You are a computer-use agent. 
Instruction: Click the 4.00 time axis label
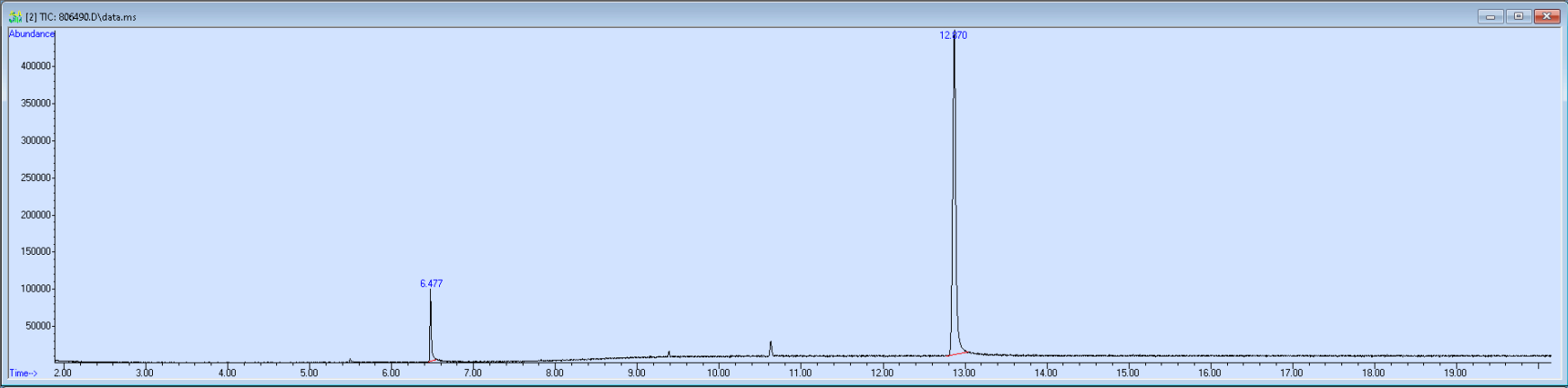pos(227,373)
